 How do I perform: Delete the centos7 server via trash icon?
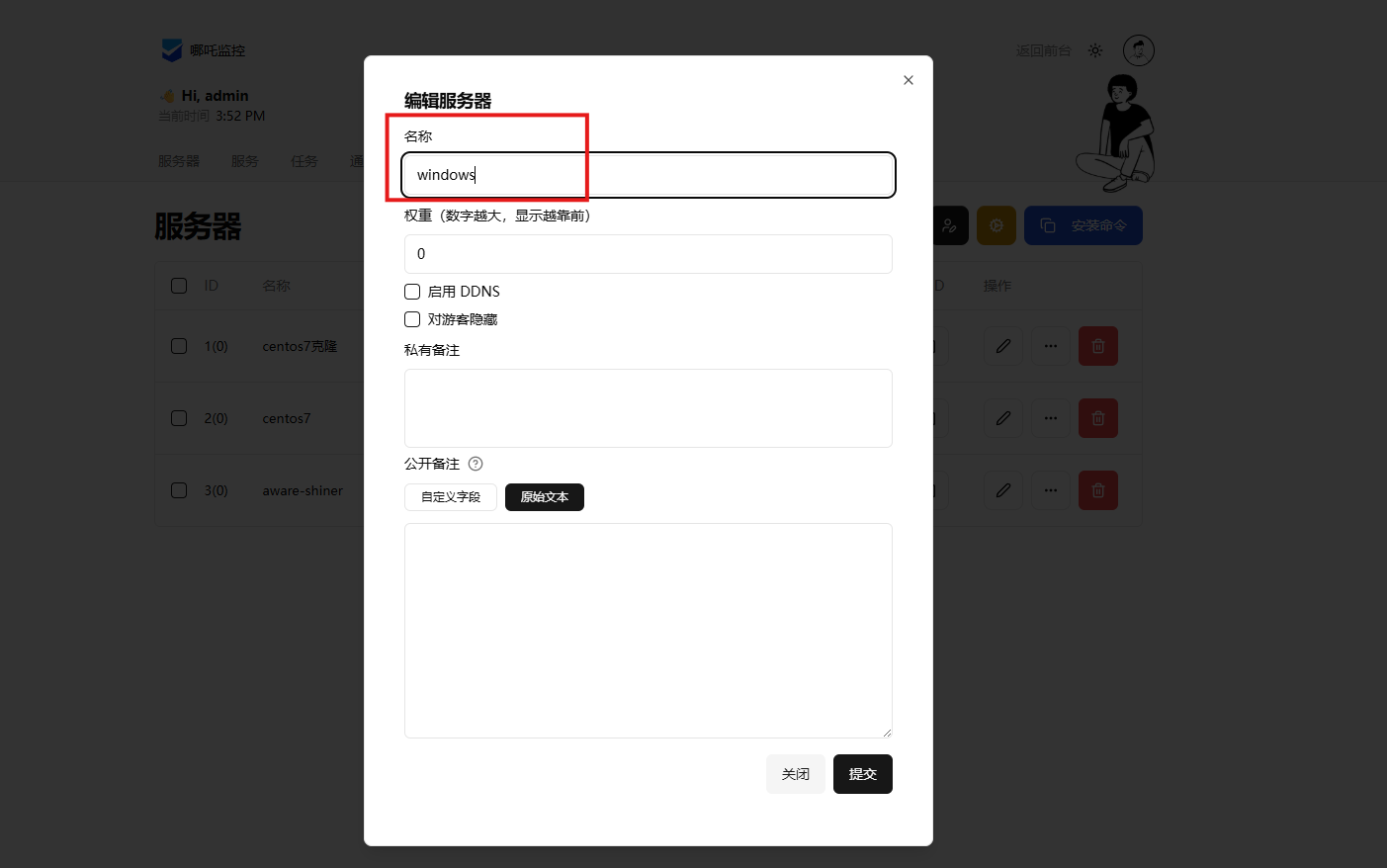pos(1098,418)
